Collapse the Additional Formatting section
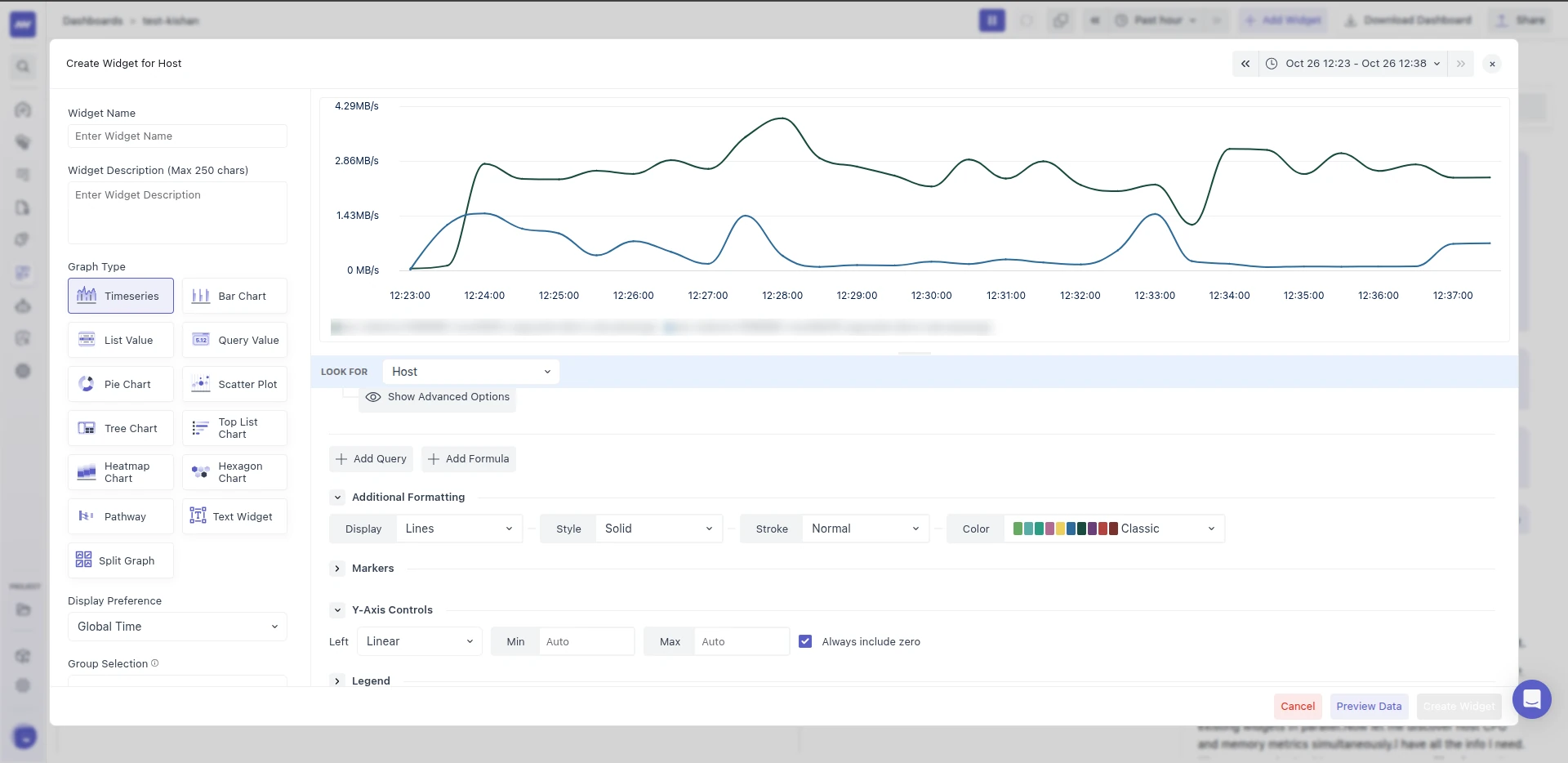1568x763 pixels. click(x=337, y=498)
